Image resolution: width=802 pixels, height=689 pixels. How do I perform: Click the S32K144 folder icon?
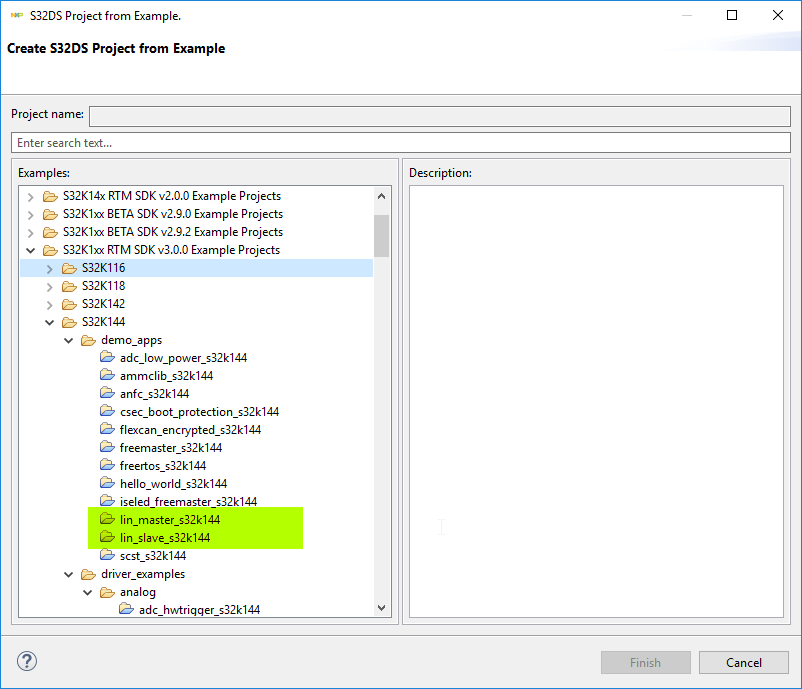click(69, 322)
